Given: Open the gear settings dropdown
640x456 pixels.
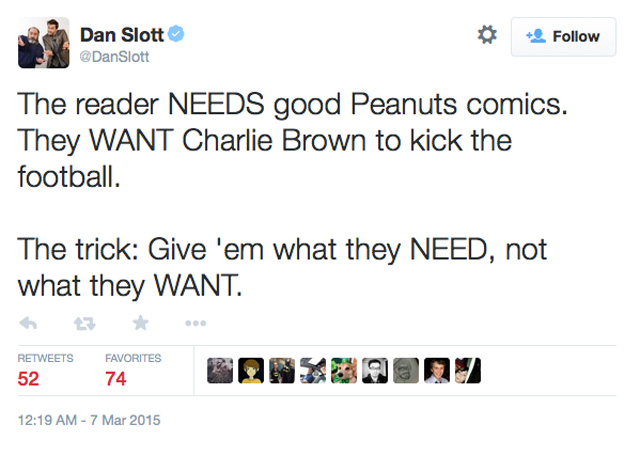Looking at the screenshot, I should (x=487, y=36).
